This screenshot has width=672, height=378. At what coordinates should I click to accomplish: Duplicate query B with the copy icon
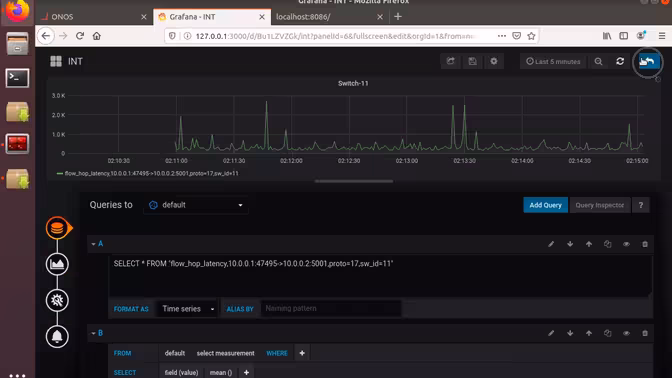(608, 333)
